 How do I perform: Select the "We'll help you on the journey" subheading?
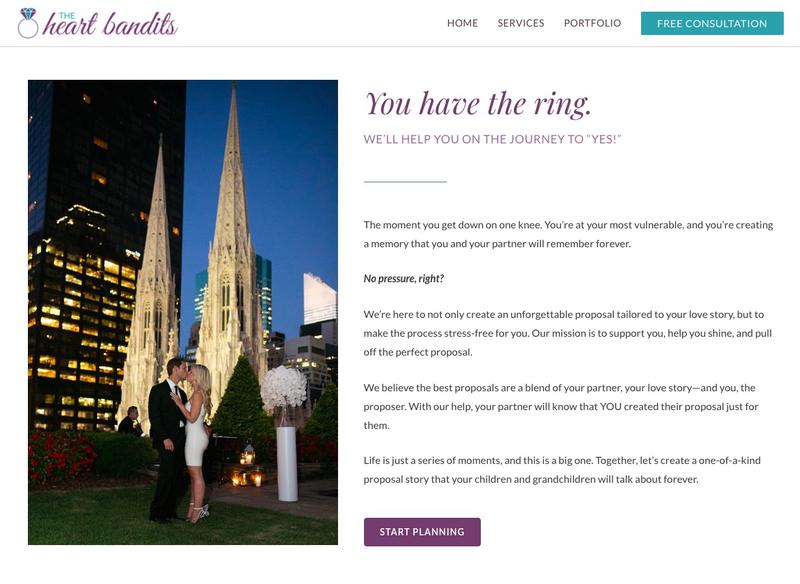493,139
